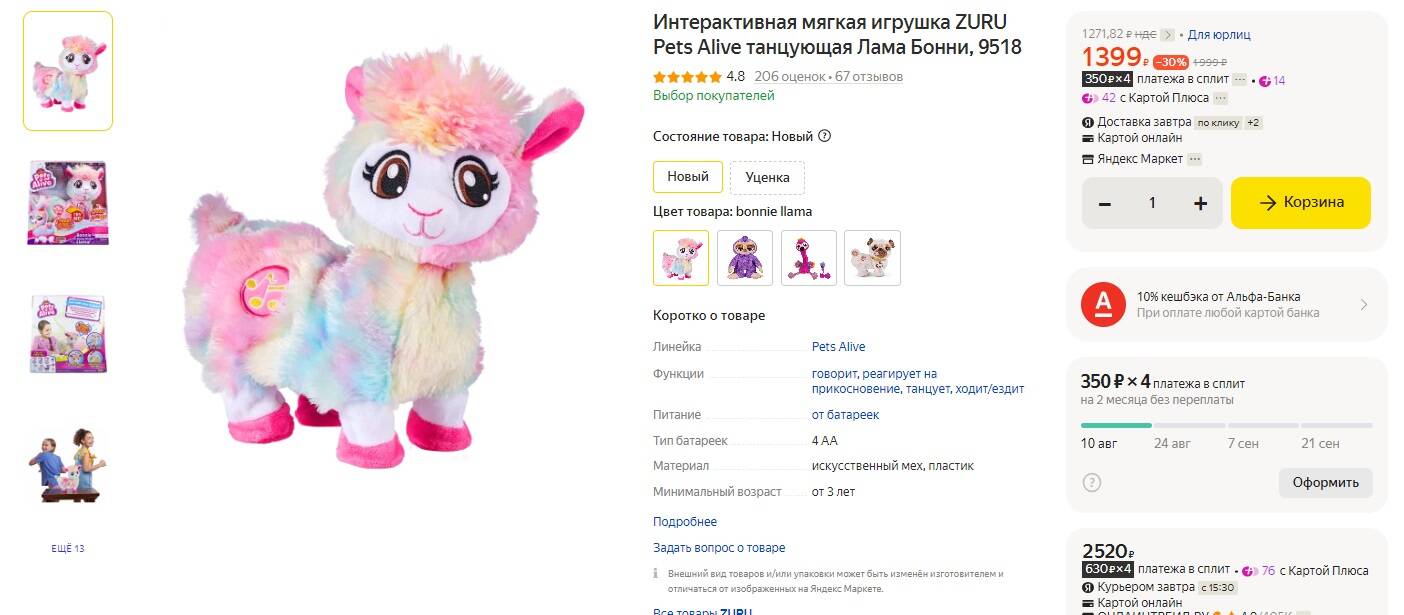Open the 206 оценок ratings tab
Screen dimensions: 1404x615
coord(790,77)
